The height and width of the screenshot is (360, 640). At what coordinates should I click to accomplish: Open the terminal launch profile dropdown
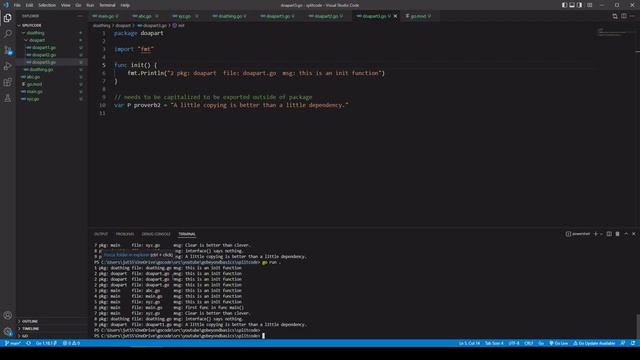tap(601, 234)
